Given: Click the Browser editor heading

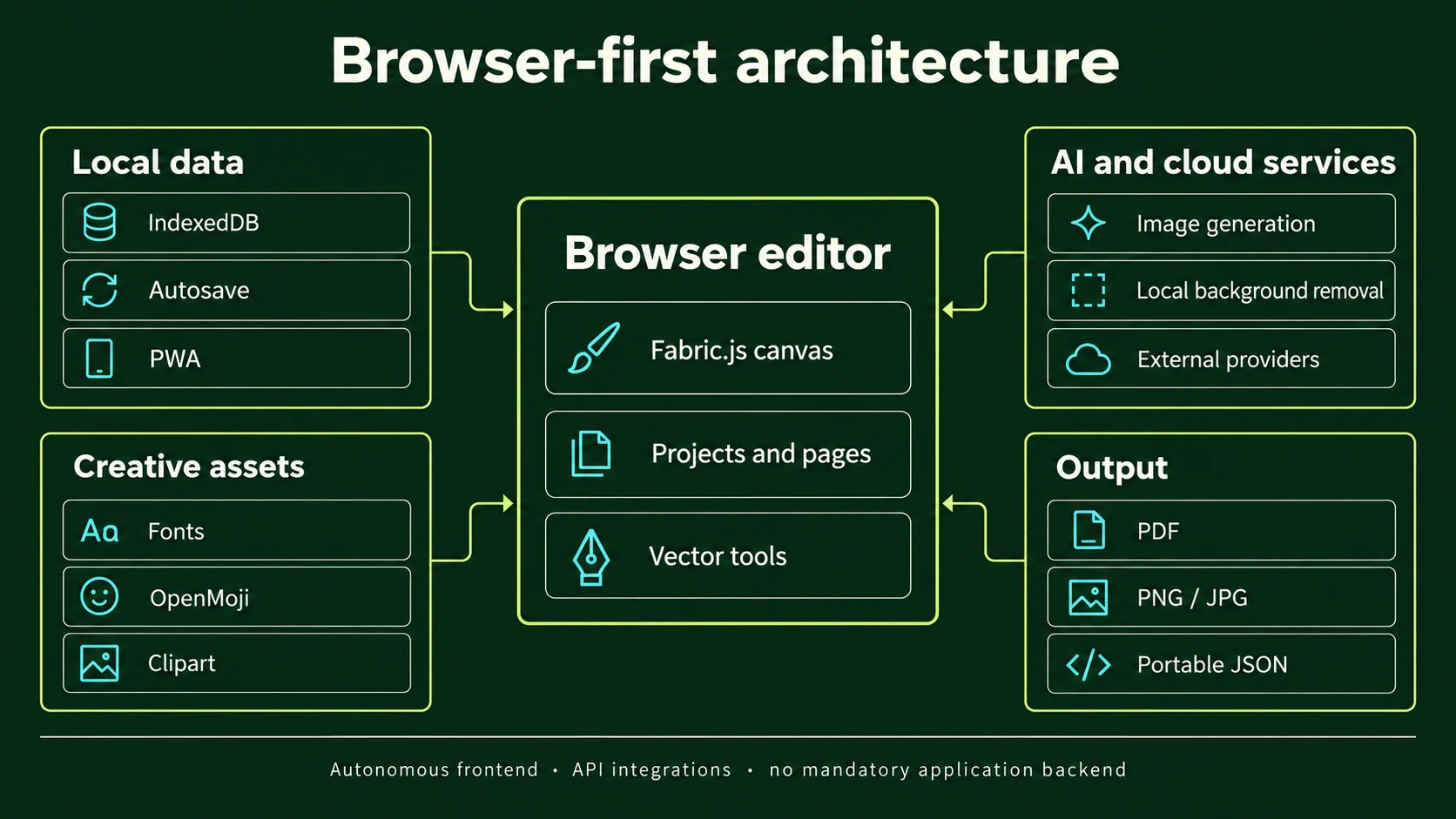Looking at the screenshot, I should pos(727,253).
